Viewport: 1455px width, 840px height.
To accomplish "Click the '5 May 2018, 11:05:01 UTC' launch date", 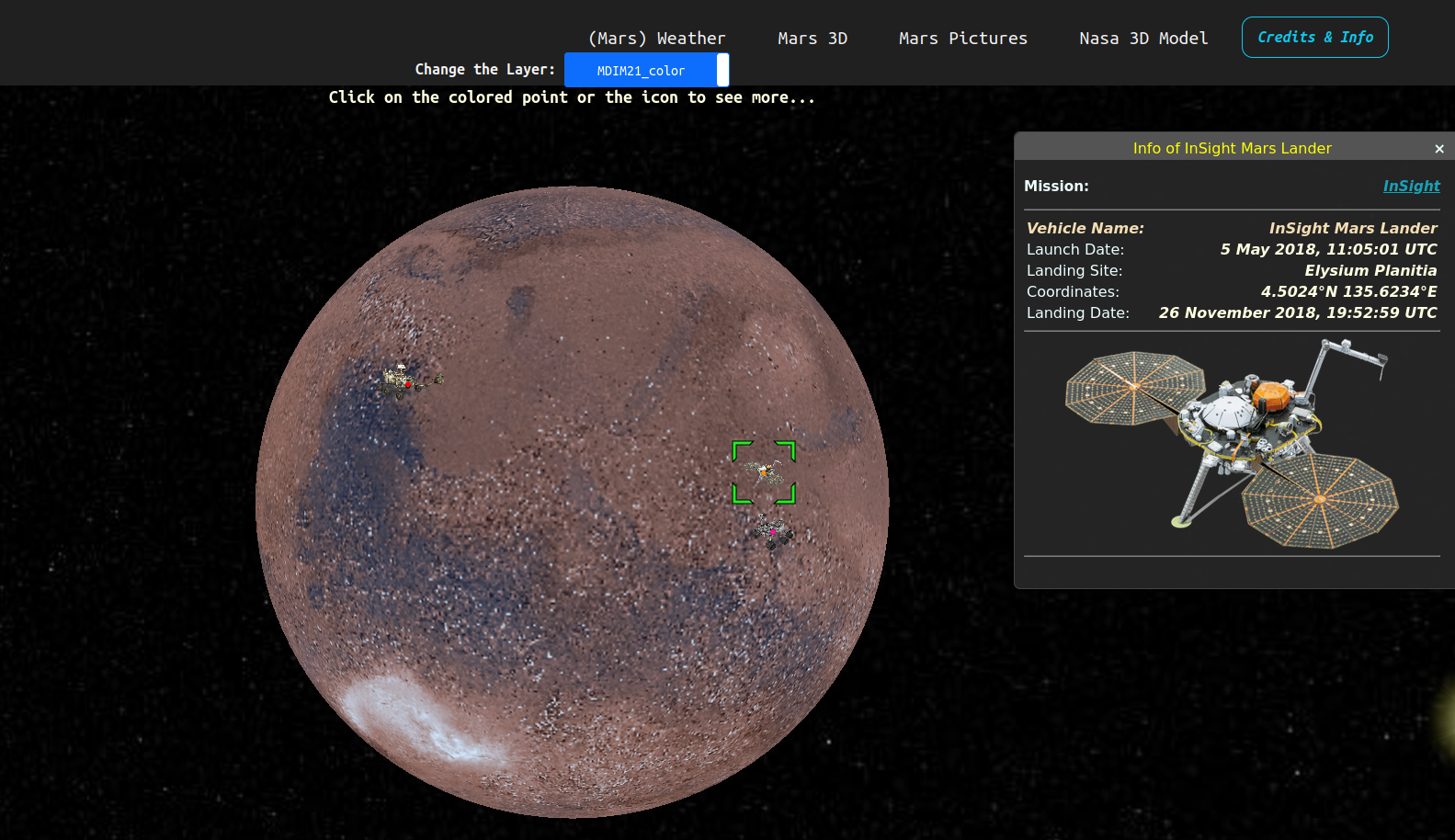I will [1328, 249].
